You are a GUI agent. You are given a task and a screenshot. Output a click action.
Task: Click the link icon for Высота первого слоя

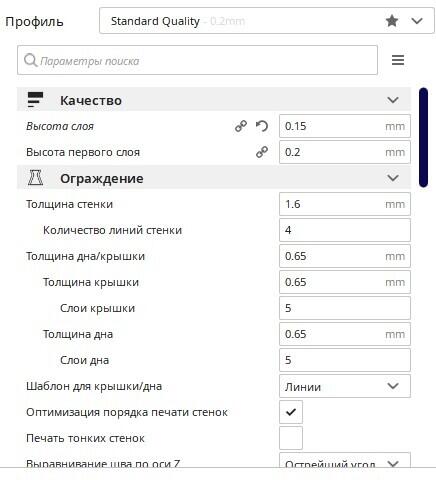(262, 152)
